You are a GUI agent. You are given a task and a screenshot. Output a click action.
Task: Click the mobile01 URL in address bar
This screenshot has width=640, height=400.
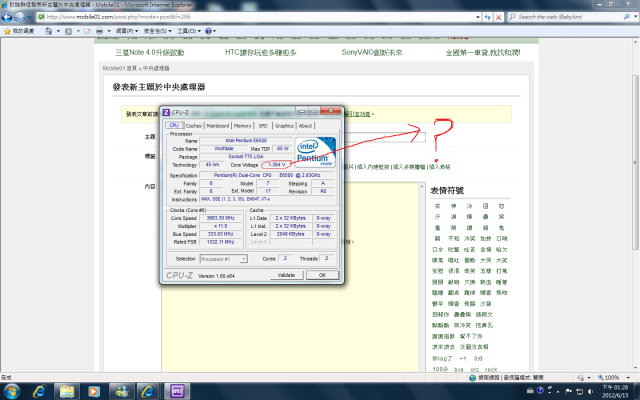click(118, 17)
